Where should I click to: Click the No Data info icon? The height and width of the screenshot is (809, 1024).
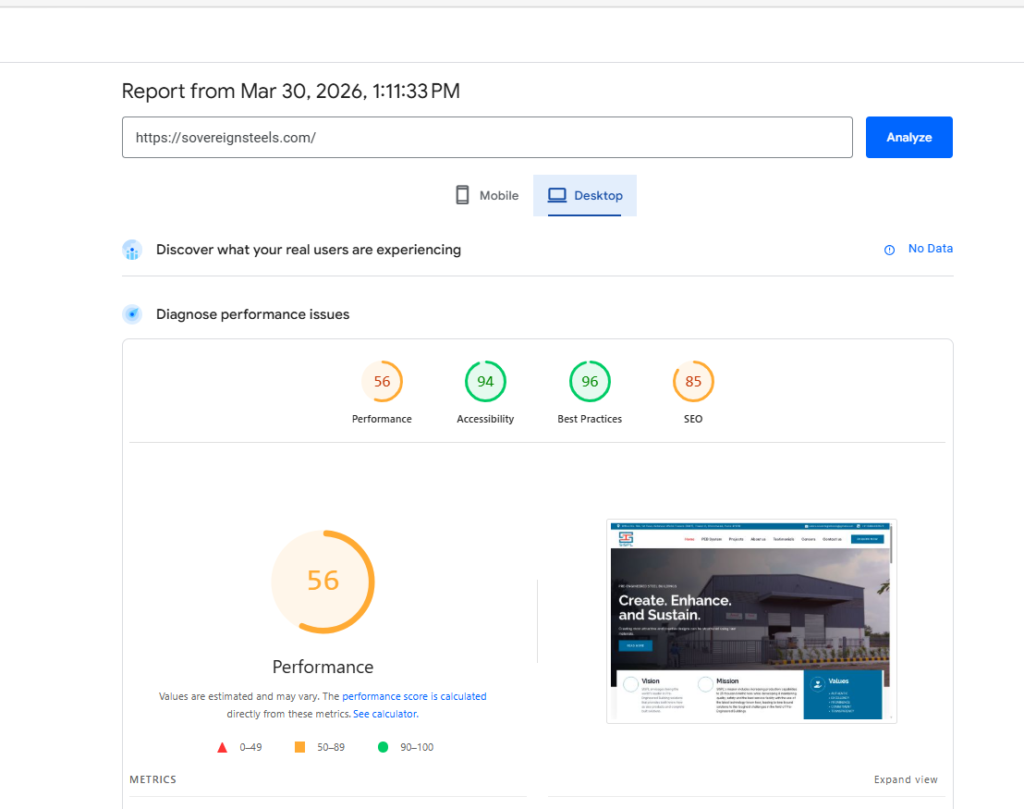889,250
